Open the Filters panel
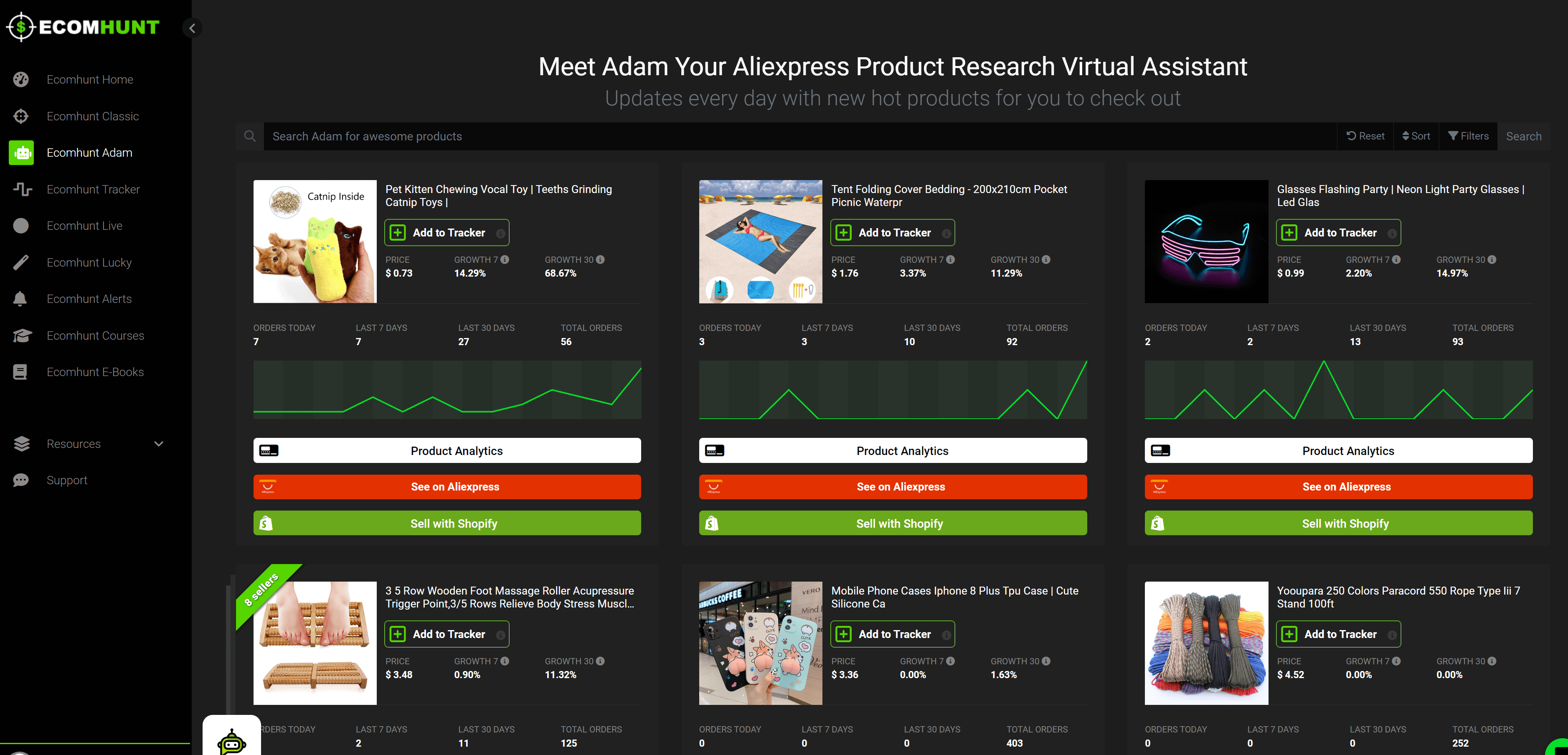 point(1468,136)
